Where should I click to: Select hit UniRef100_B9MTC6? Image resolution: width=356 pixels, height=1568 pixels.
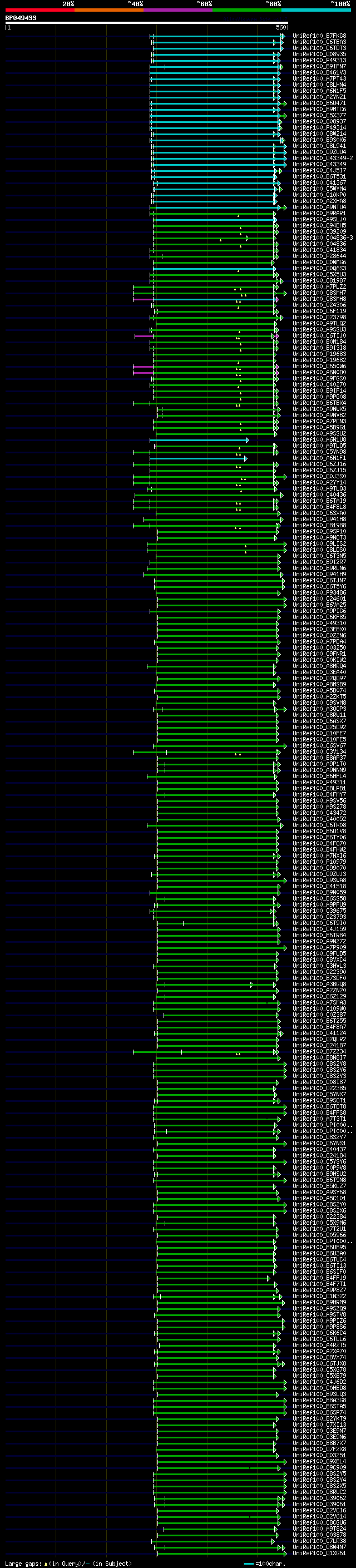pos(319,110)
